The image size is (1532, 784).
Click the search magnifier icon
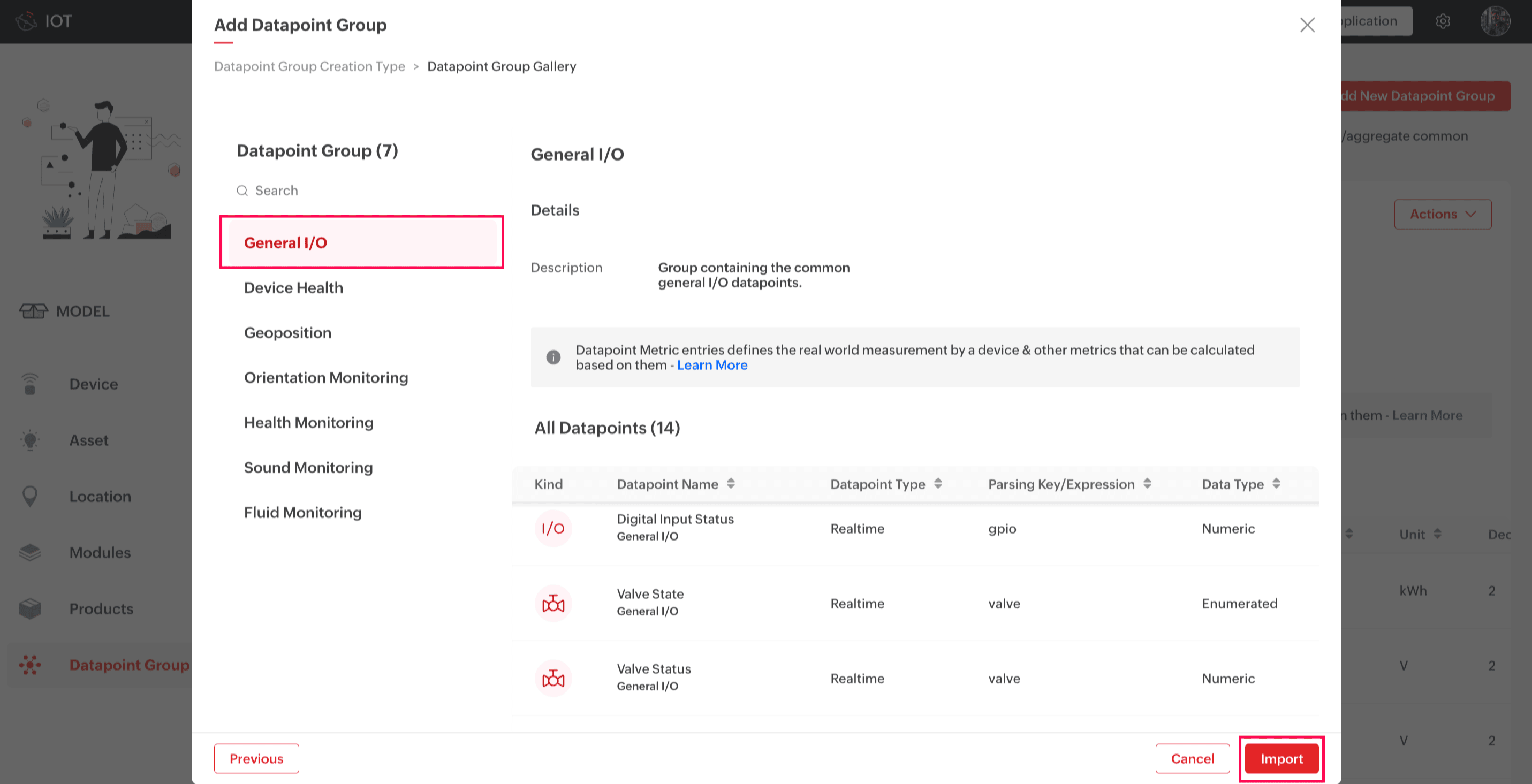(242, 191)
